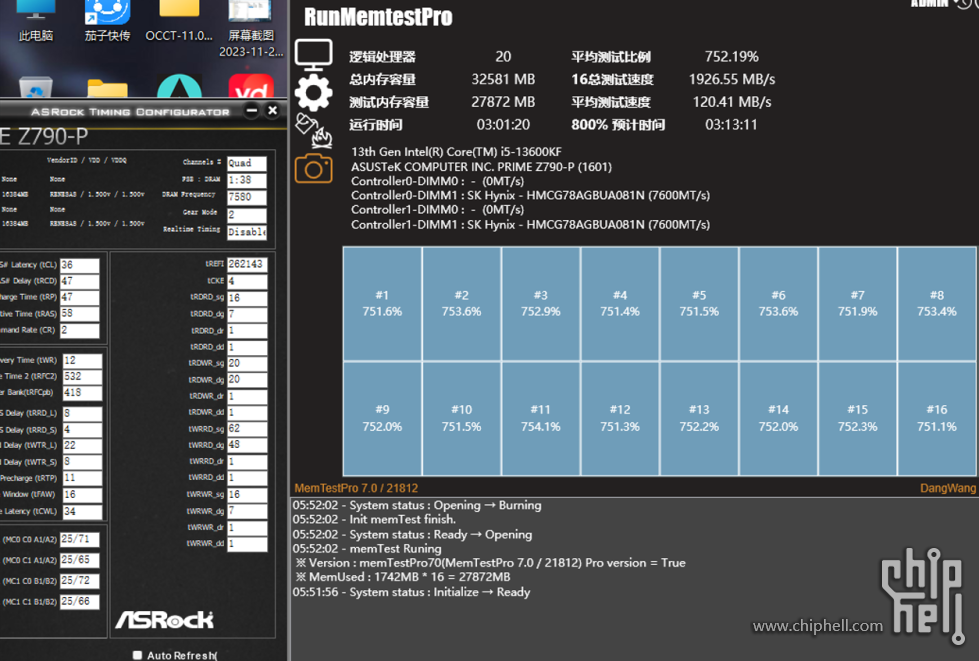This screenshot has height=661, width=979.
Task: Click the tFAW value field
Action: tap(82, 494)
